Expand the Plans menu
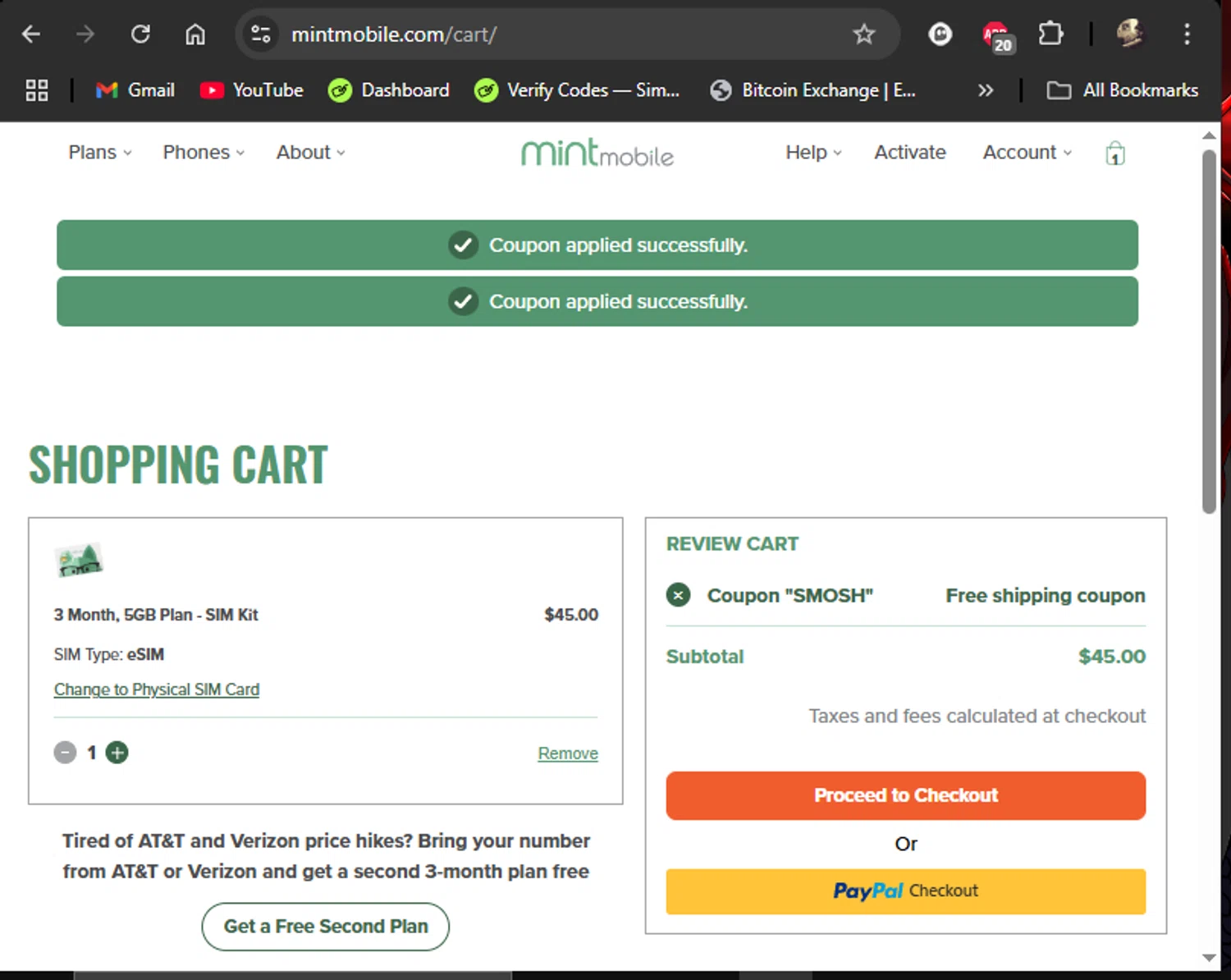Image resolution: width=1231 pixels, height=980 pixels. 100,153
